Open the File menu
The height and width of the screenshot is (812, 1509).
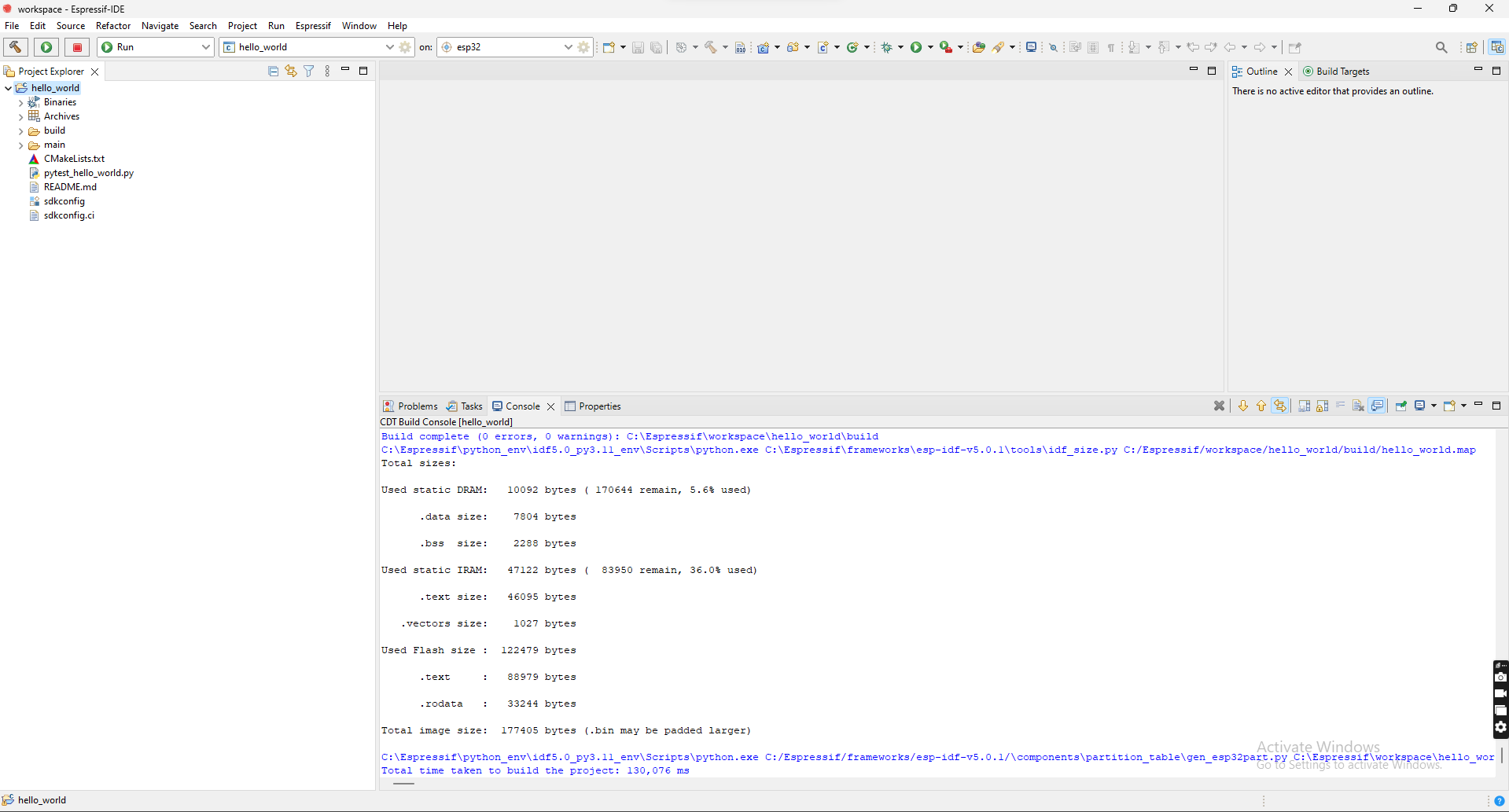(12, 26)
